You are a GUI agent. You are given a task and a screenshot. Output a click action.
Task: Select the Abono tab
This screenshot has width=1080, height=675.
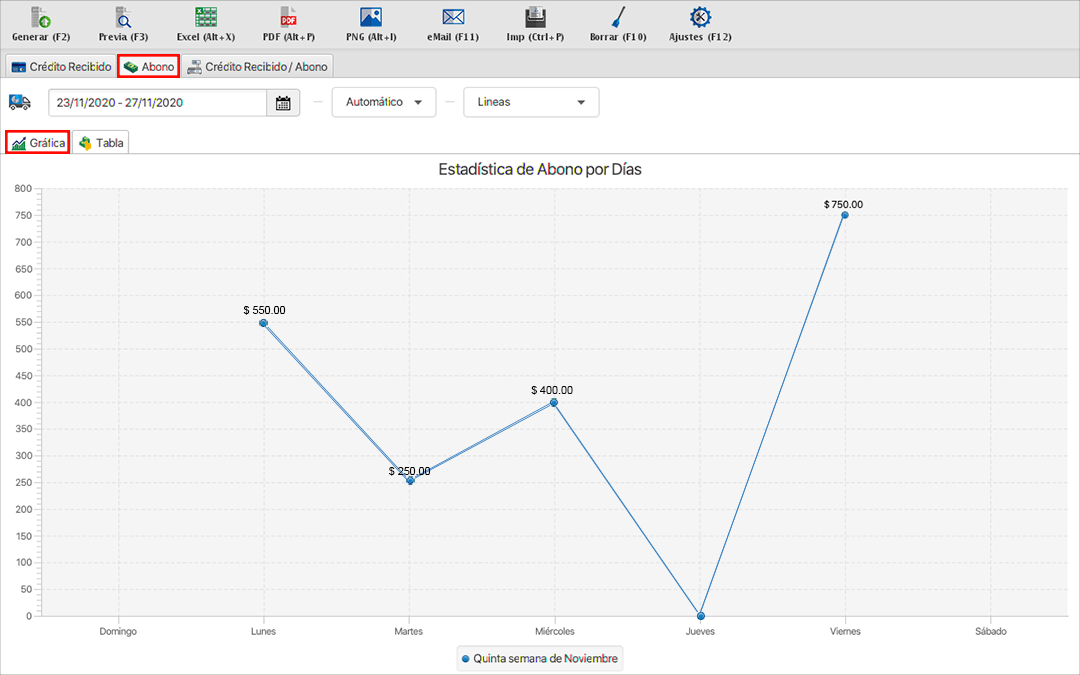[149, 67]
